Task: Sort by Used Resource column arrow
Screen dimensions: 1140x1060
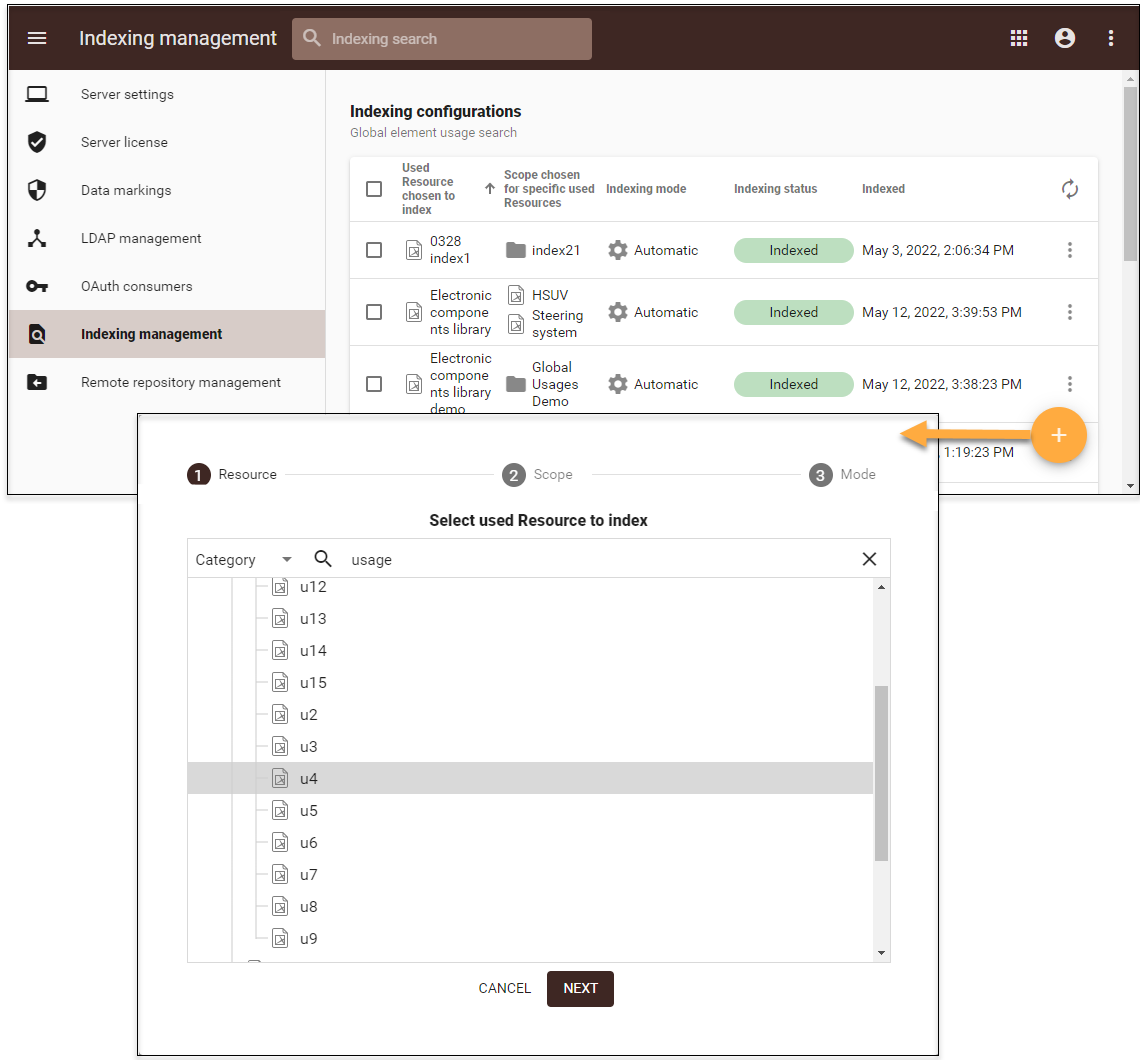Action: [x=490, y=189]
